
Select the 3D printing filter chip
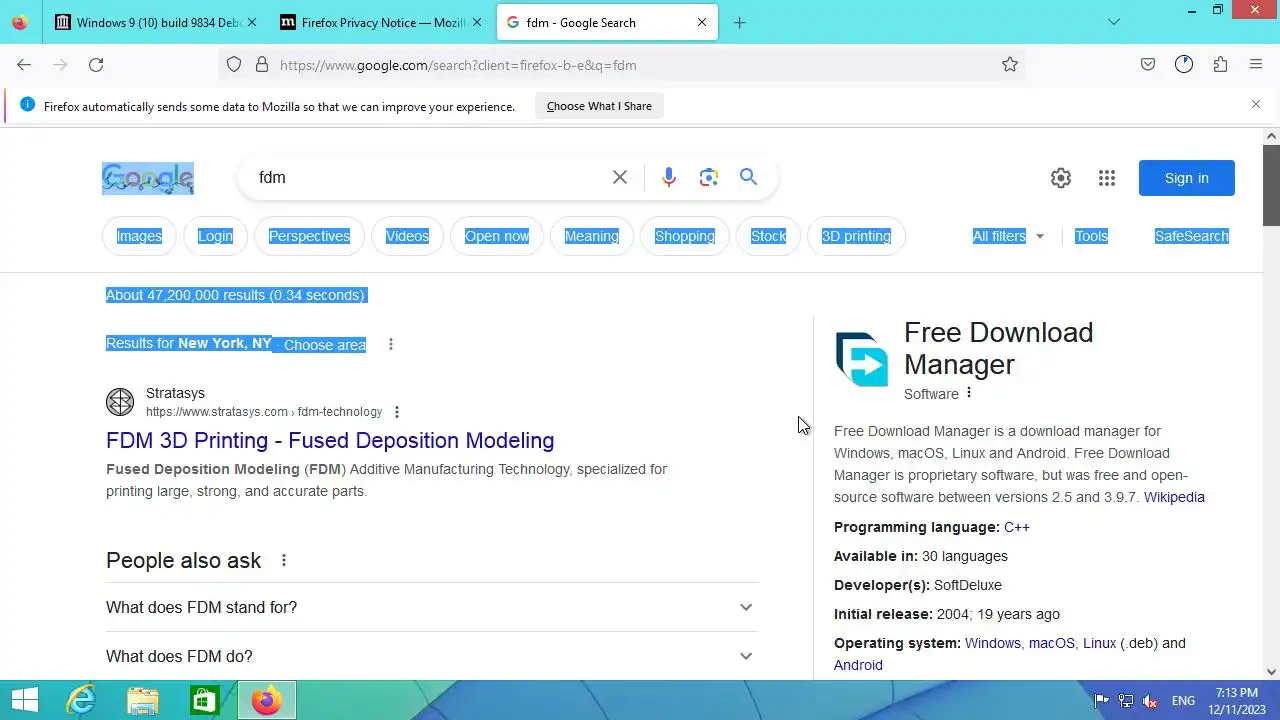coord(856,236)
